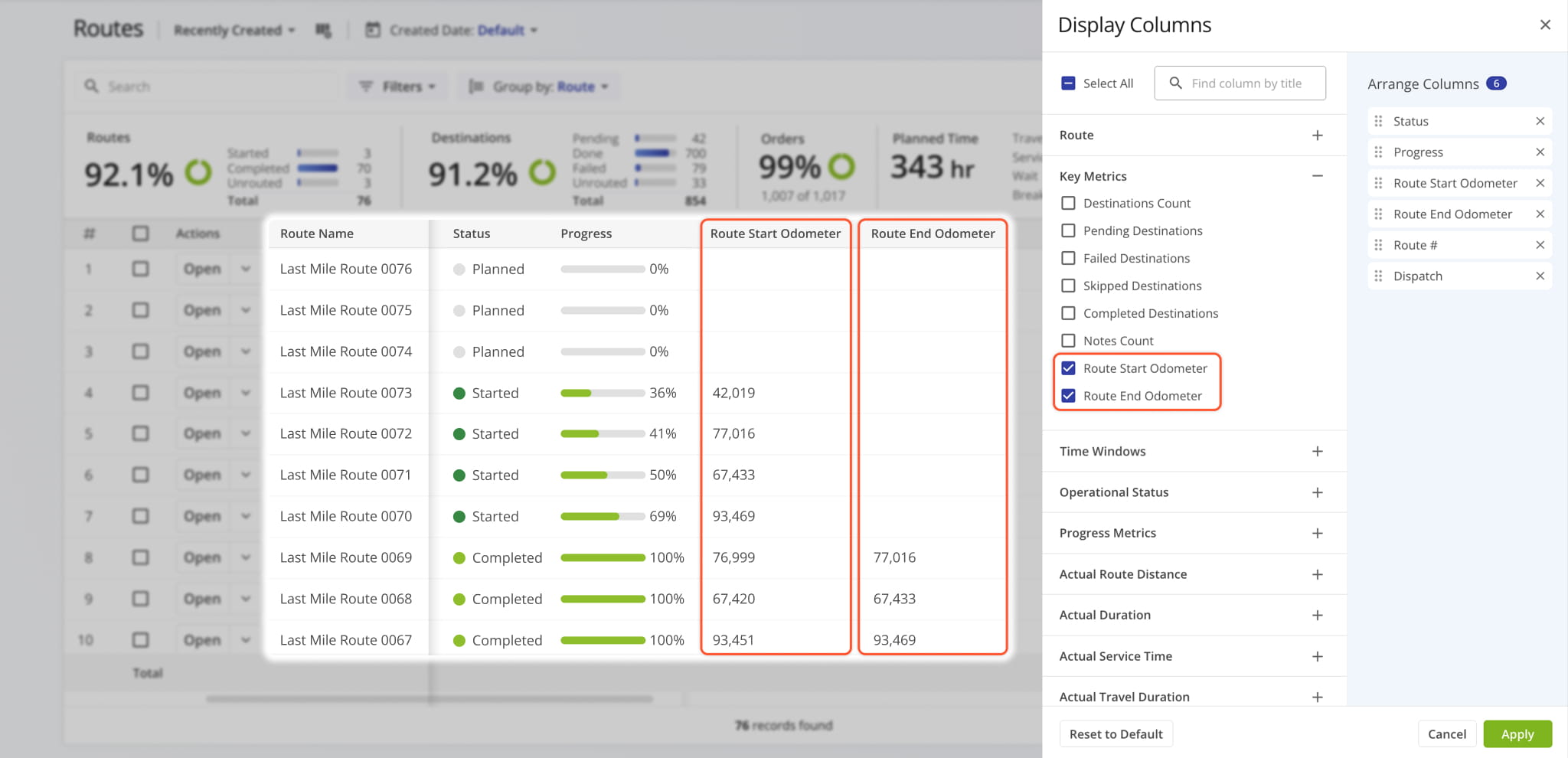1568x758 pixels.
Task: Enable the Destinations Count checkbox
Action: 1068,203
